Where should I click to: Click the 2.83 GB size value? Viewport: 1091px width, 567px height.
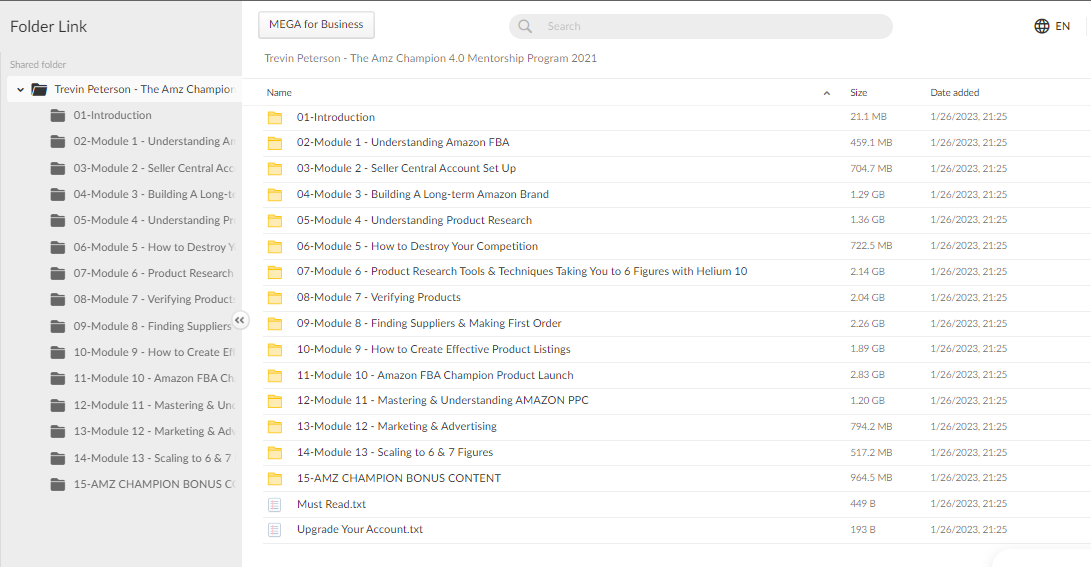(x=867, y=375)
